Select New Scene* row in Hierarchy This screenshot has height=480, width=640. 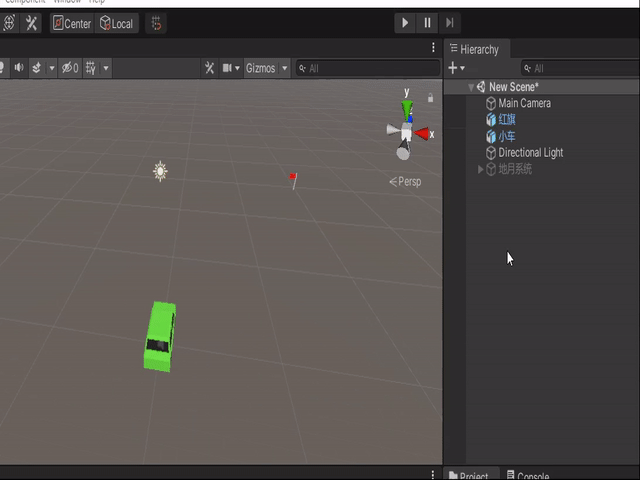point(542,87)
